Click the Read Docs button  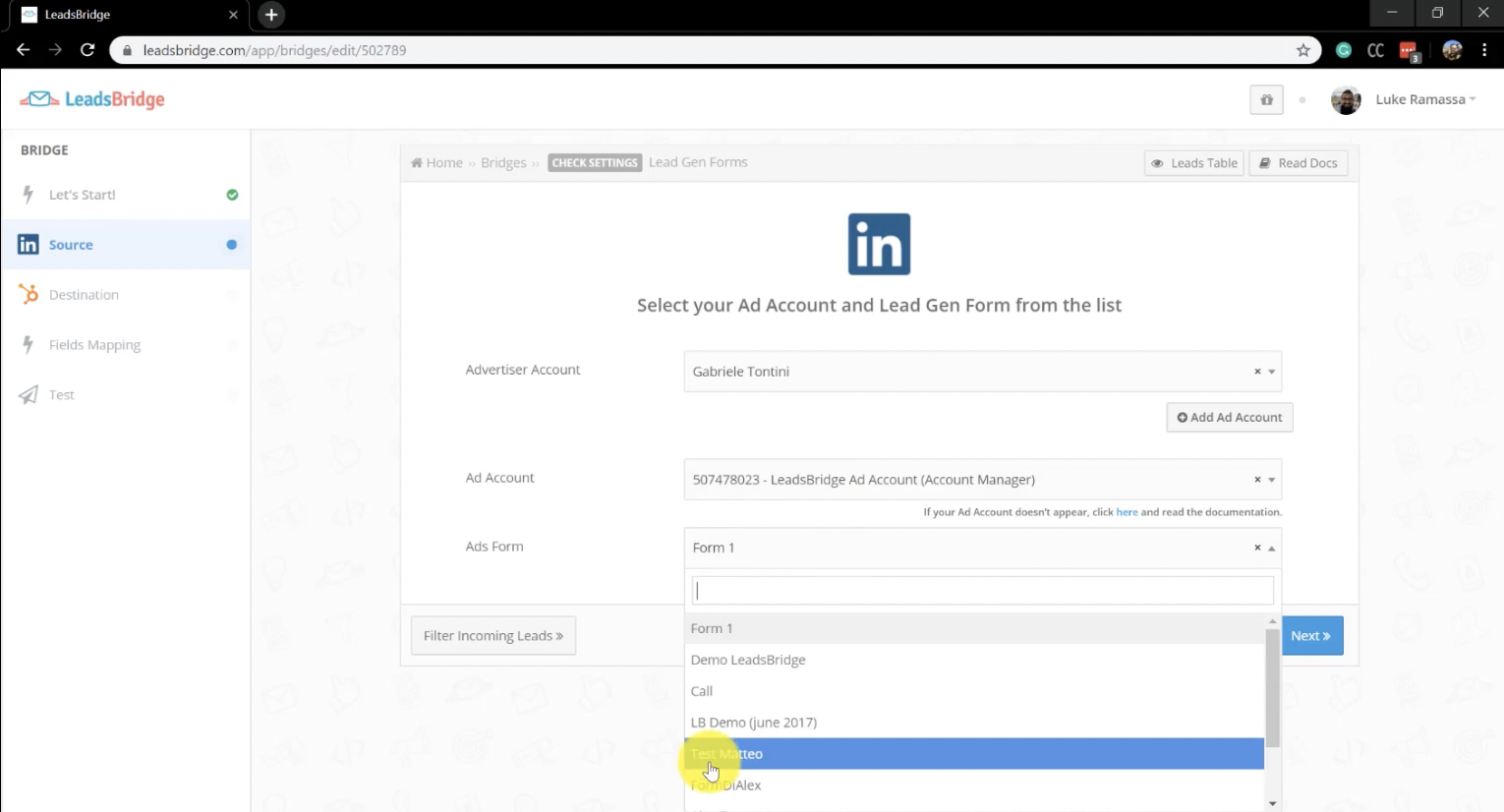[x=1299, y=163]
